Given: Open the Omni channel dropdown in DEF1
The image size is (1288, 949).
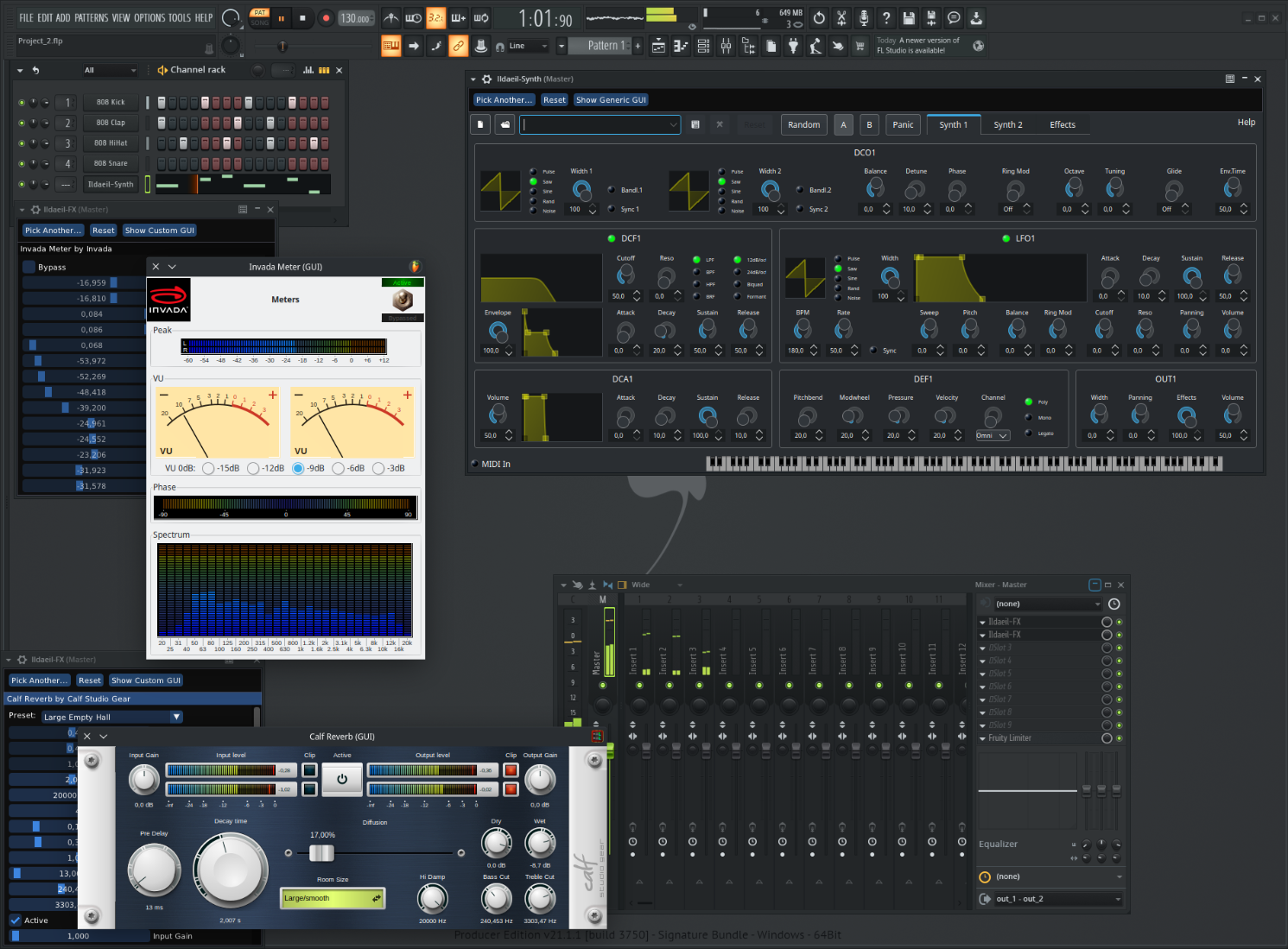Looking at the screenshot, I should [993, 436].
